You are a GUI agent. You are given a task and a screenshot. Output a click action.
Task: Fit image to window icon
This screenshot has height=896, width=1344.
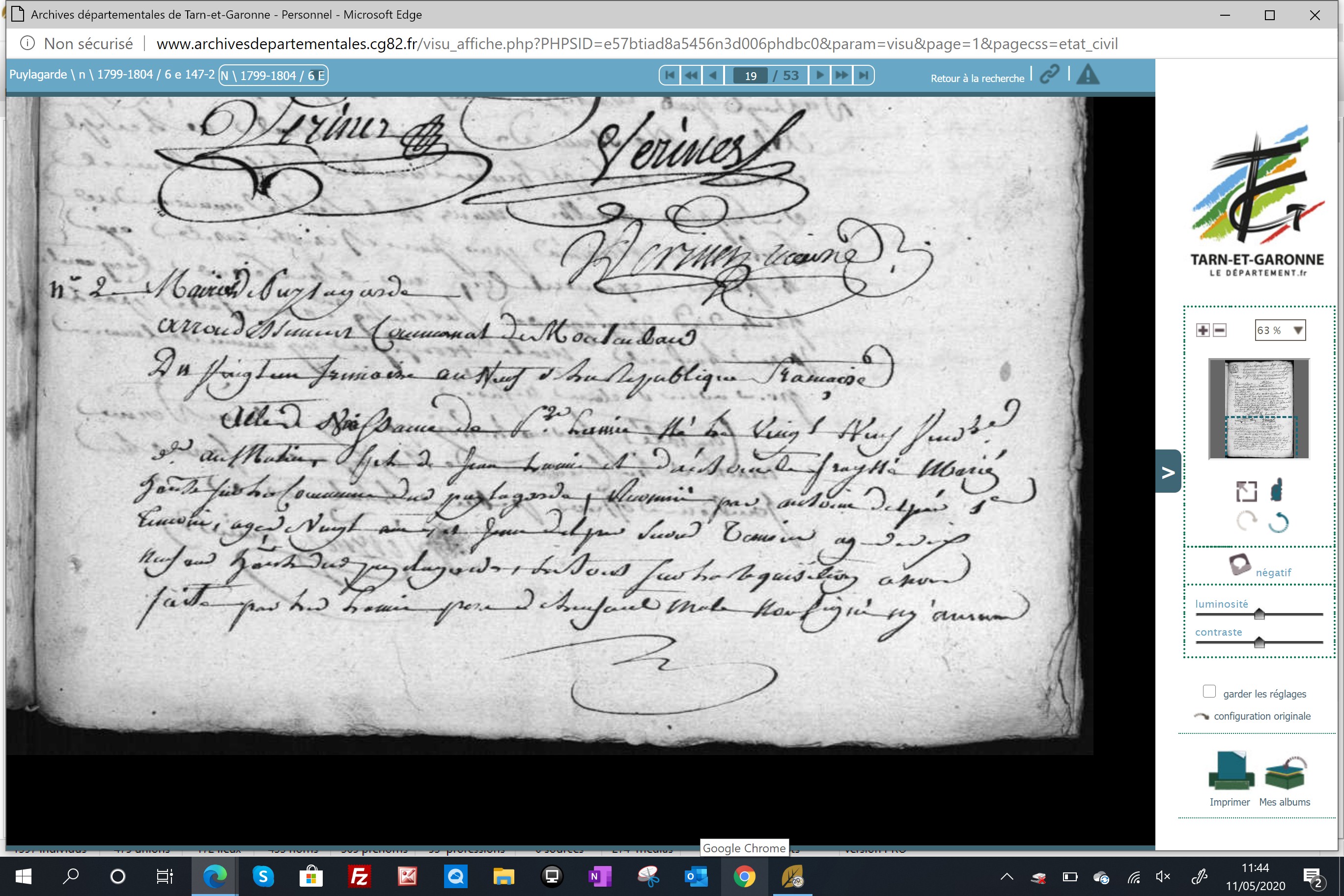1246,491
